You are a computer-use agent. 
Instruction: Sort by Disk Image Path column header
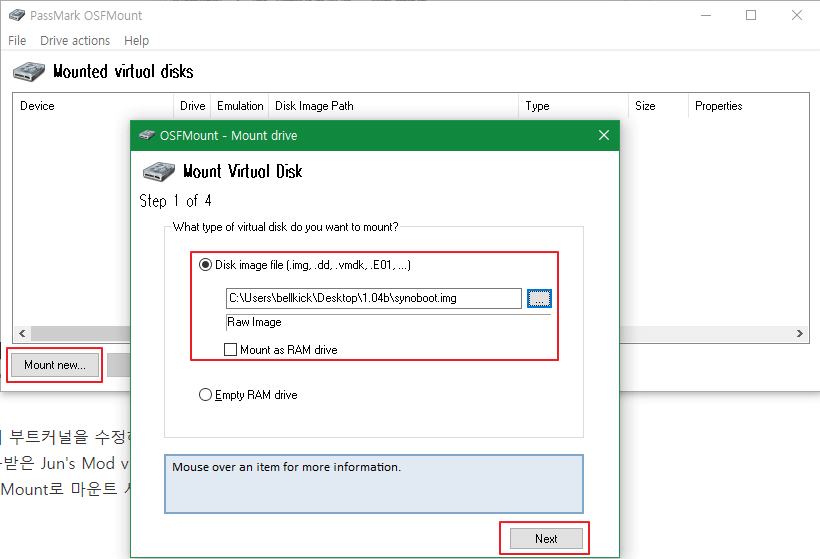tap(394, 106)
